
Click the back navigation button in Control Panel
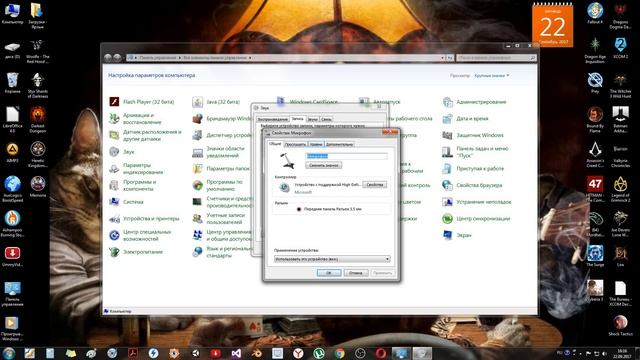point(108,58)
